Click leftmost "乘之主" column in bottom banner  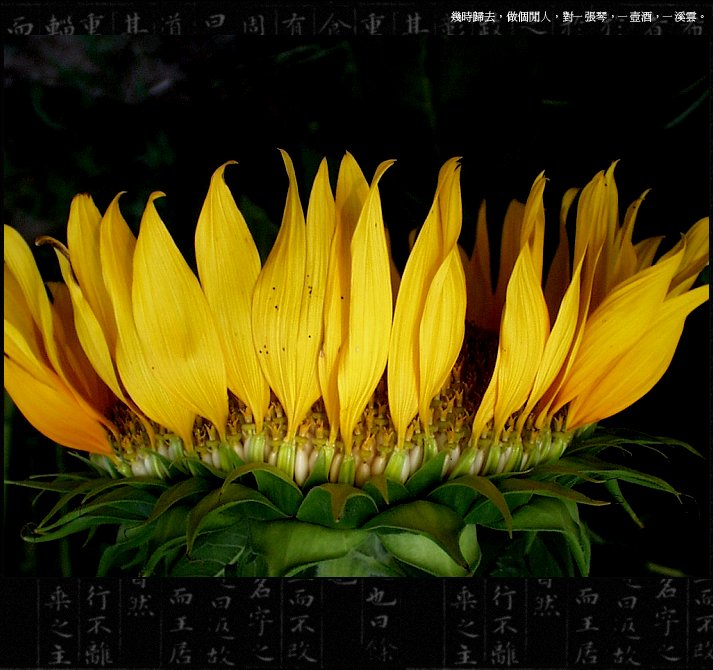pyautogui.click(x=58, y=625)
